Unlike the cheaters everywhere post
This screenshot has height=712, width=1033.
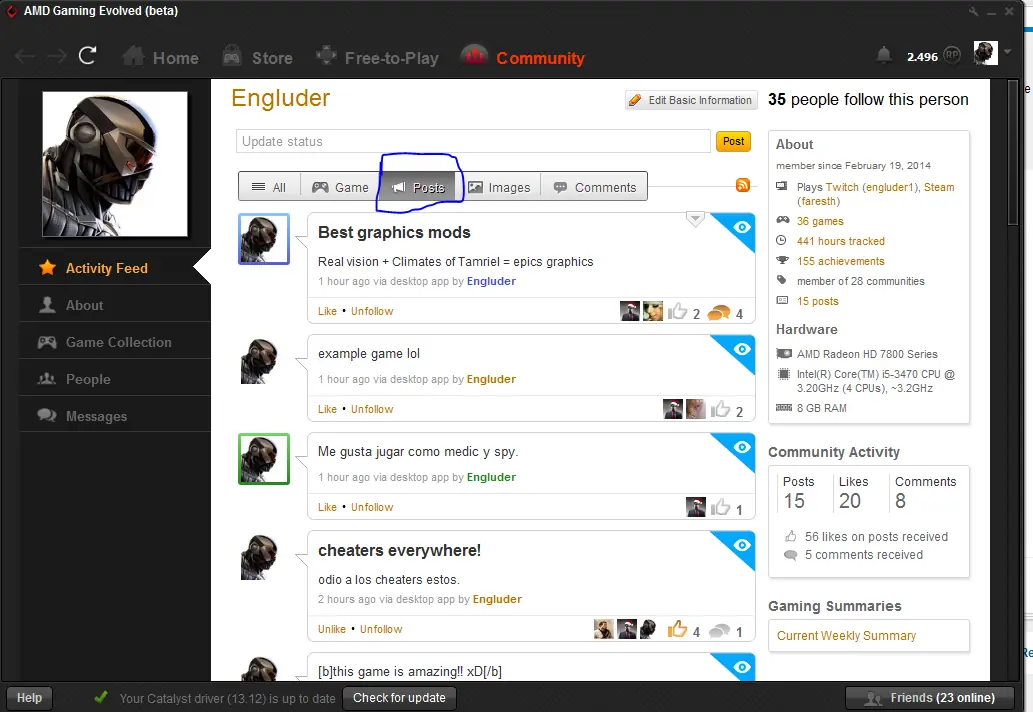click(x=331, y=629)
